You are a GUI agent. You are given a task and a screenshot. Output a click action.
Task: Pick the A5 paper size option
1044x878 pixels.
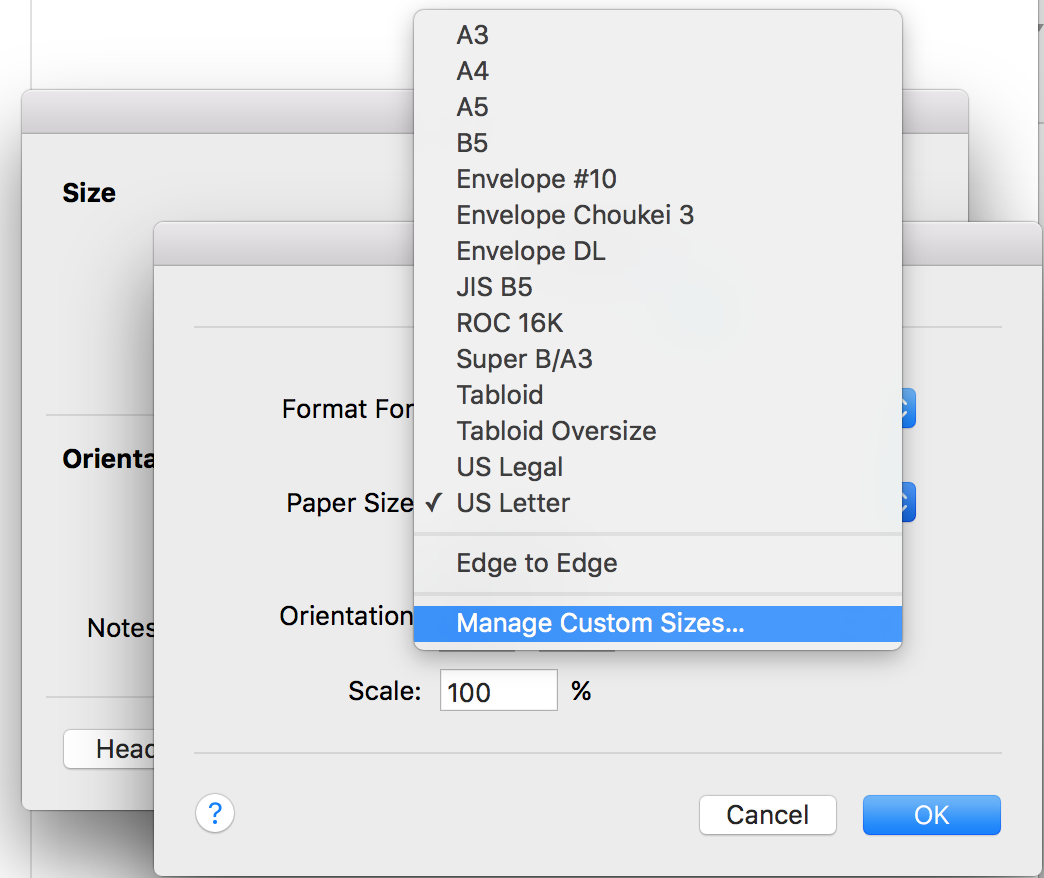tap(473, 107)
